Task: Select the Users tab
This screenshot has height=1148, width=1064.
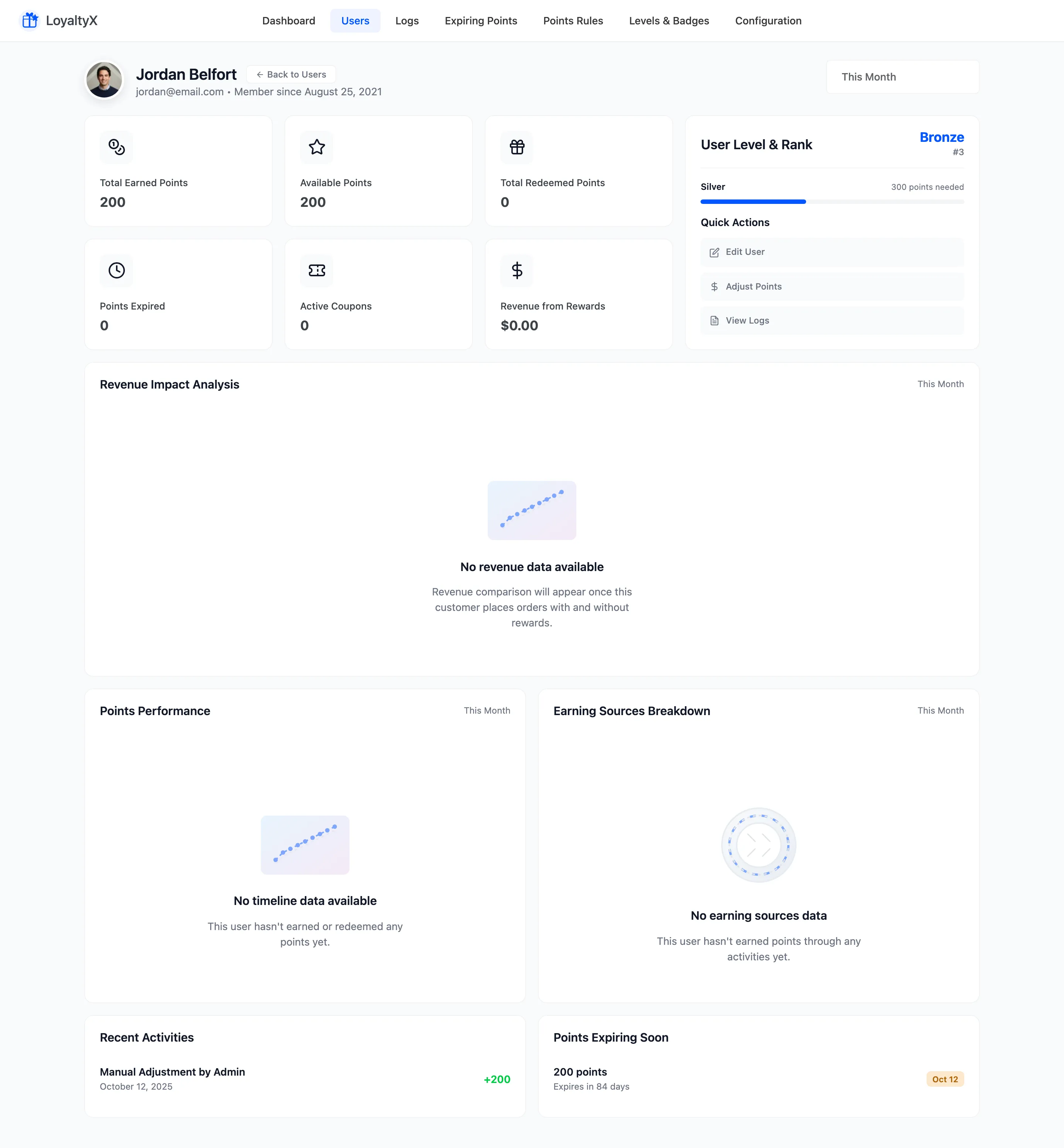Action: (x=355, y=21)
